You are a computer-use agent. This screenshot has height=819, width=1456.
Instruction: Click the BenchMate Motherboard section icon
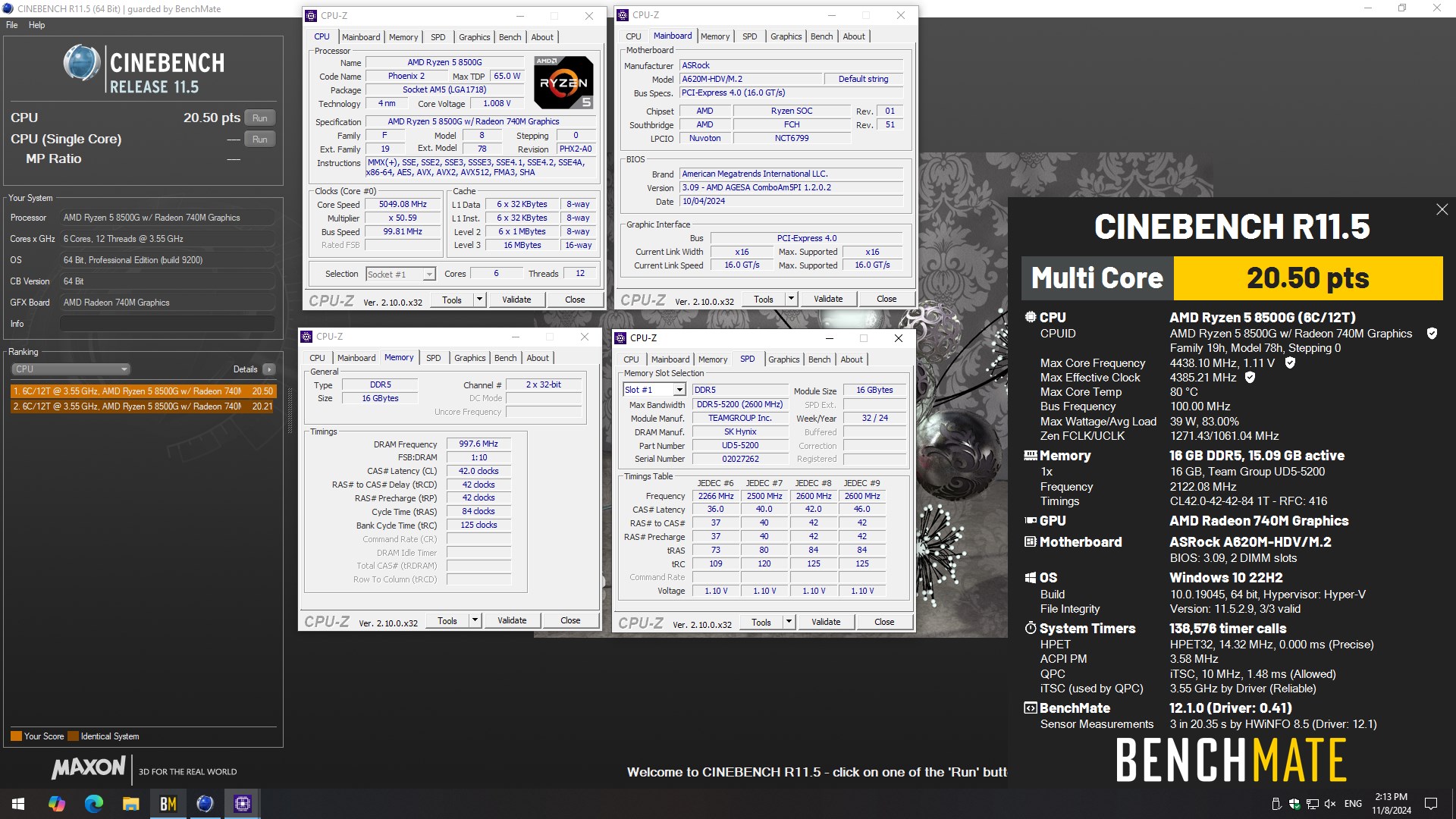[1030, 542]
